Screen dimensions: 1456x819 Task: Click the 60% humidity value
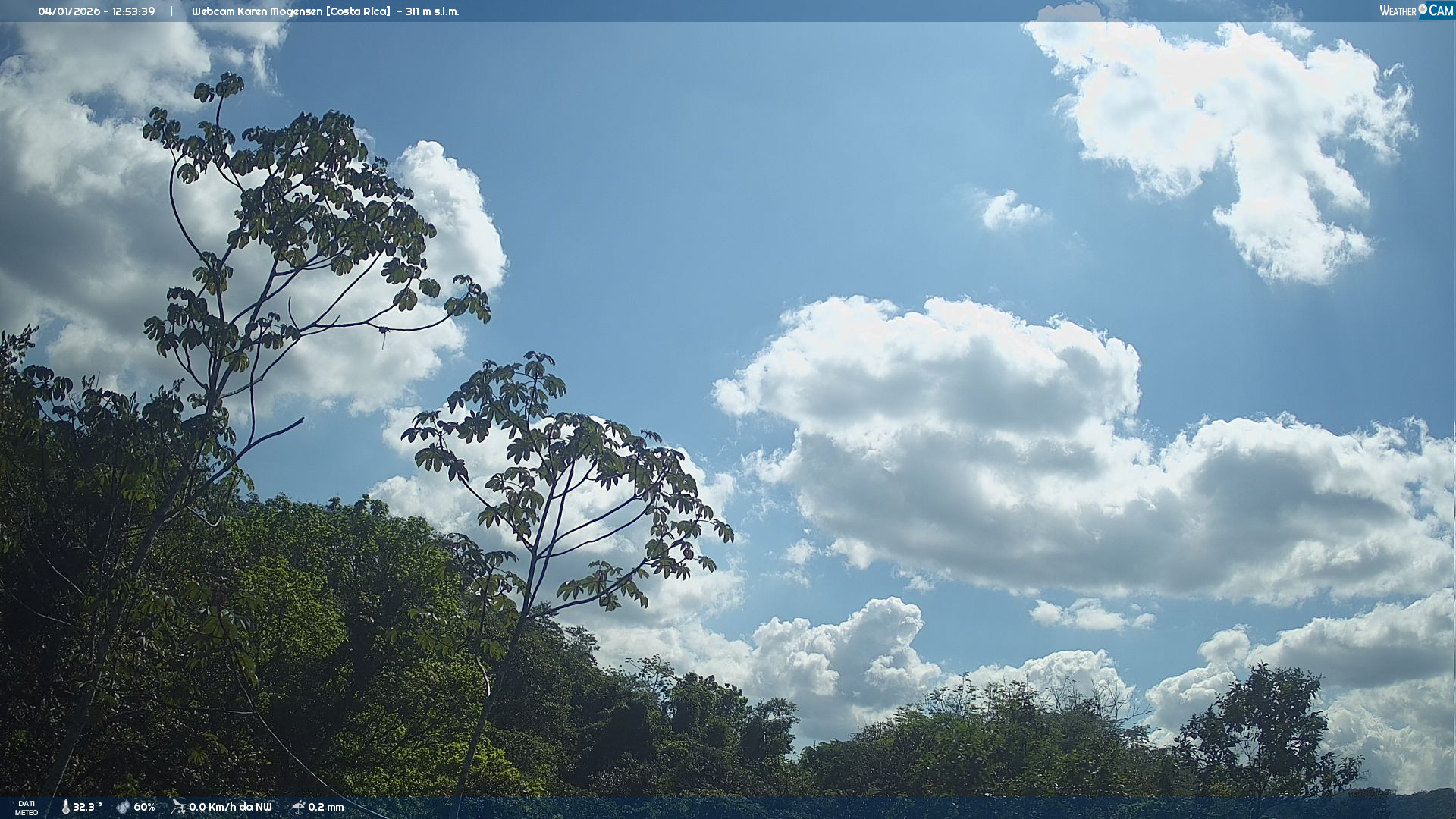[x=144, y=807]
